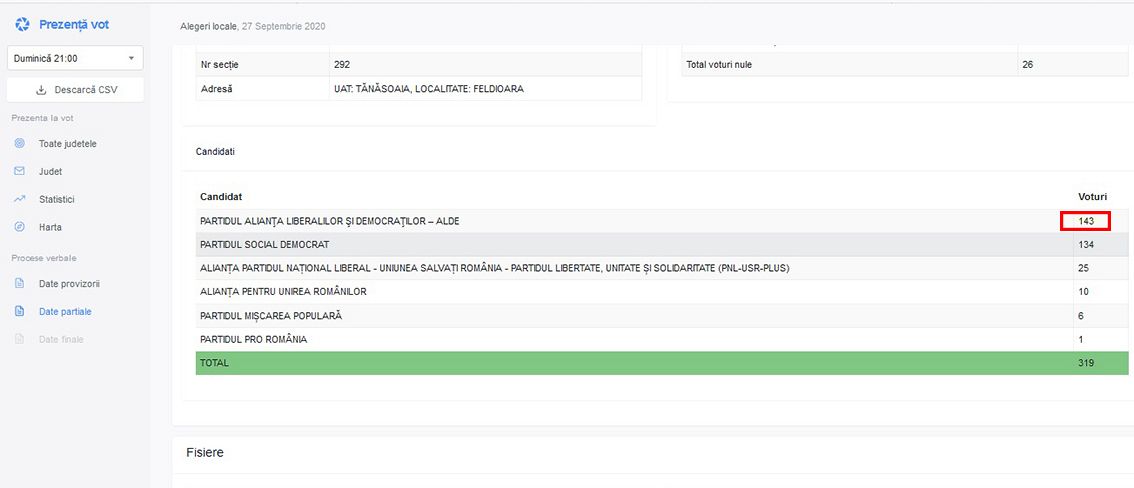Open the Judet menu item
The image size is (1134, 488).
pos(50,172)
